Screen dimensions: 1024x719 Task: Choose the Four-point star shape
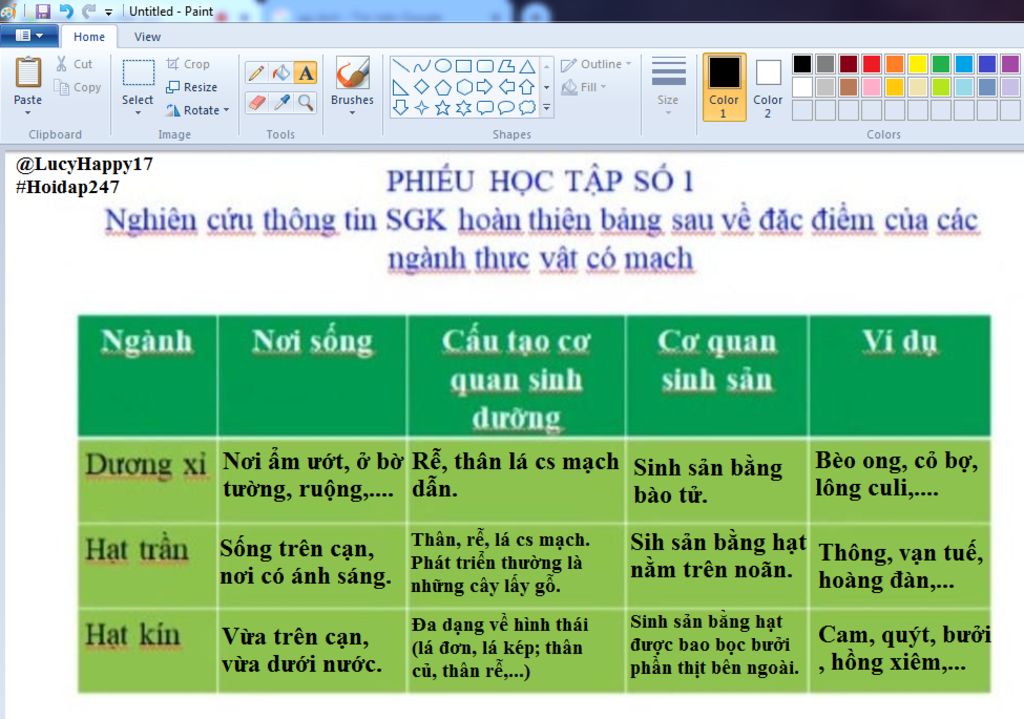pos(422,108)
